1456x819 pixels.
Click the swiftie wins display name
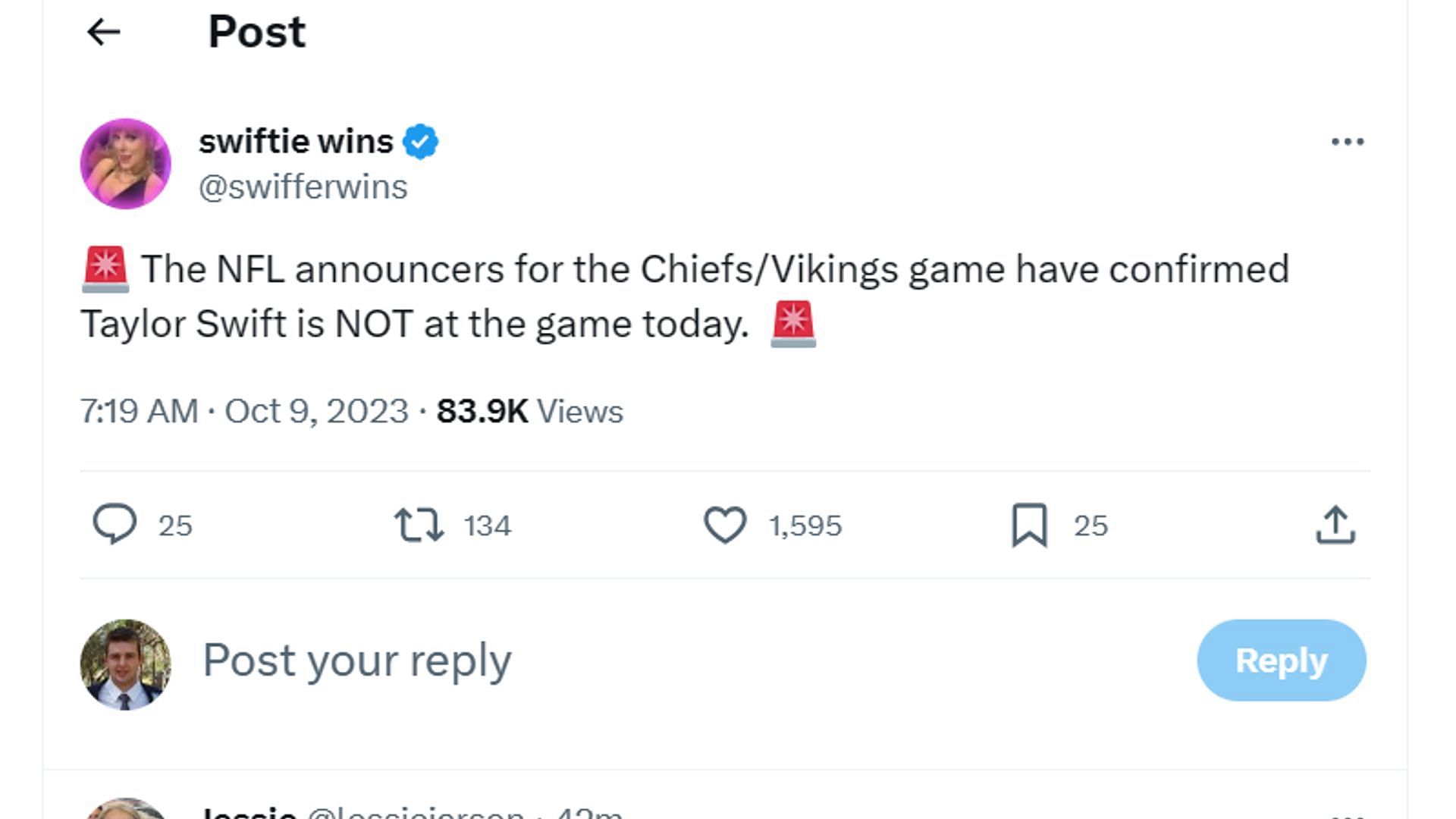click(296, 141)
